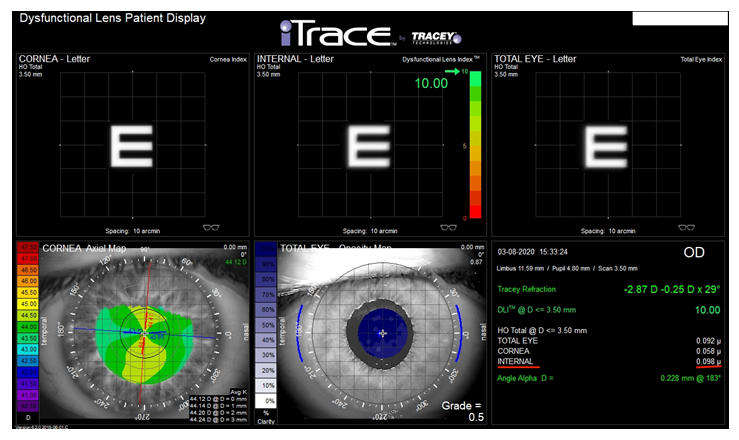Select the 30% clarity swatch
739x440 pixels.
coord(266,355)
